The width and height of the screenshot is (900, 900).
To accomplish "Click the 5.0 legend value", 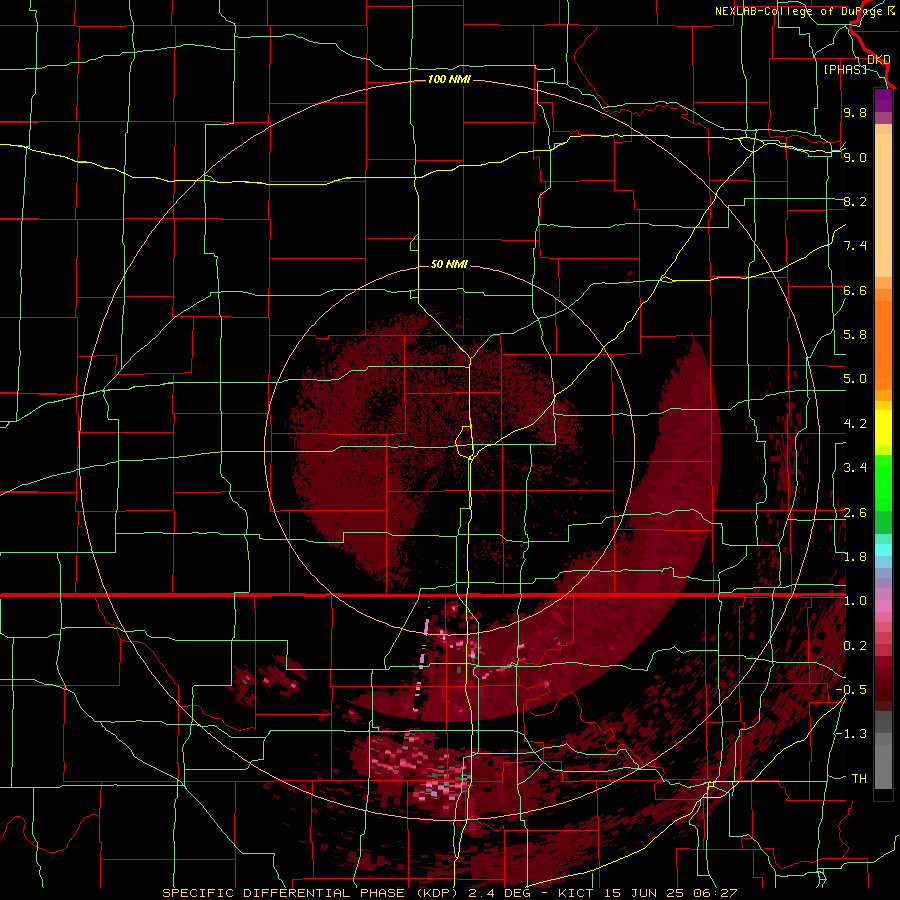I will [855, 379].
